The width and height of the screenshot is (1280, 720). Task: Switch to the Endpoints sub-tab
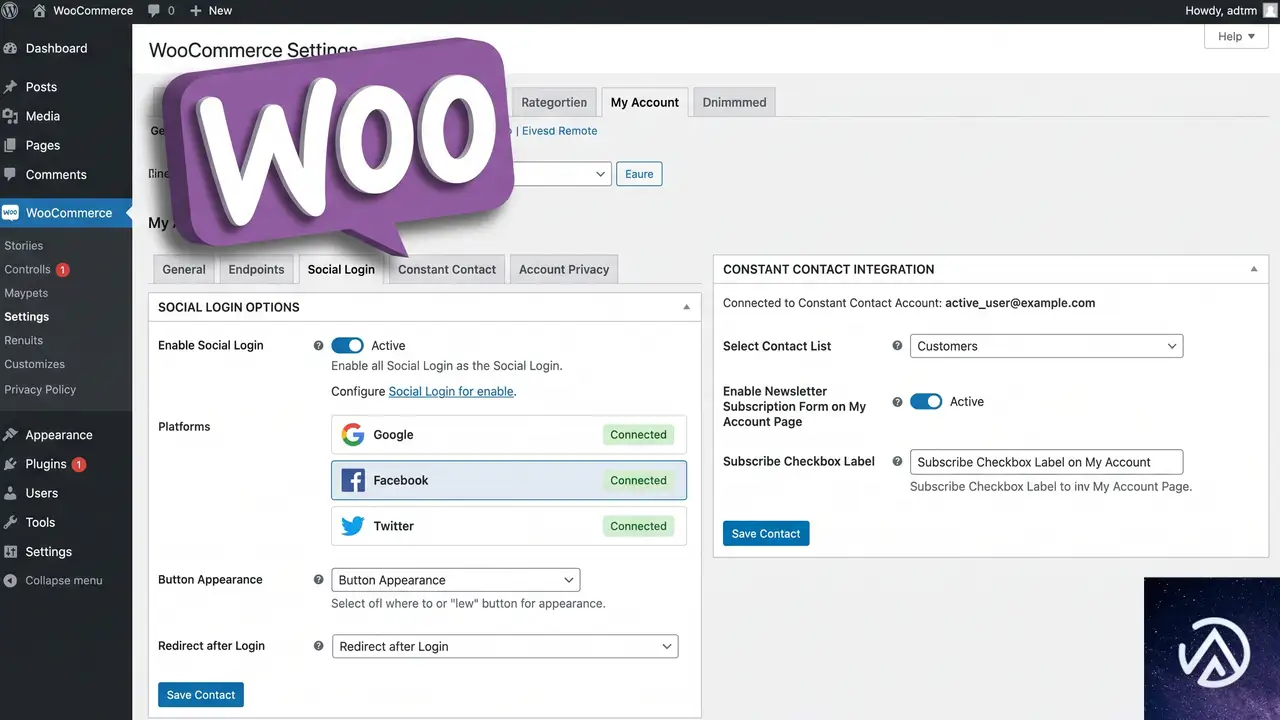point(257,269)
